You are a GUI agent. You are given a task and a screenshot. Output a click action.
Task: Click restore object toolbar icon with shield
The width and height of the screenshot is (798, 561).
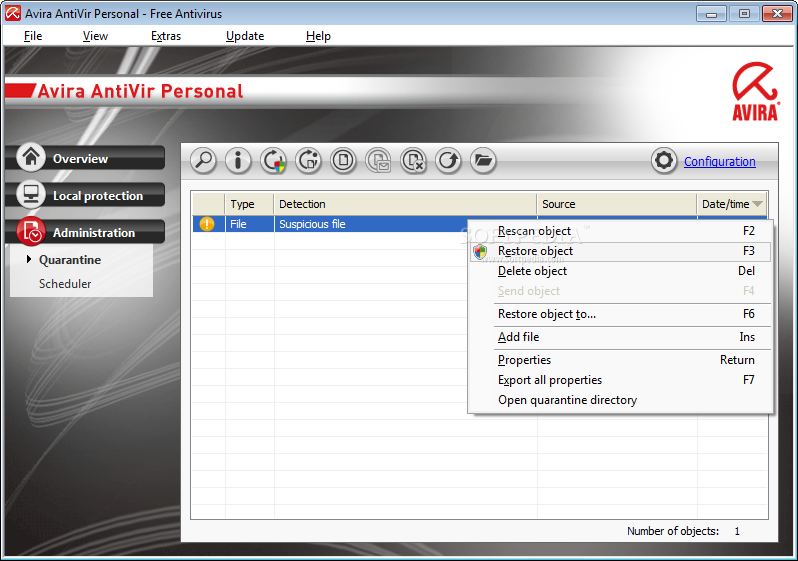[273, 161]
